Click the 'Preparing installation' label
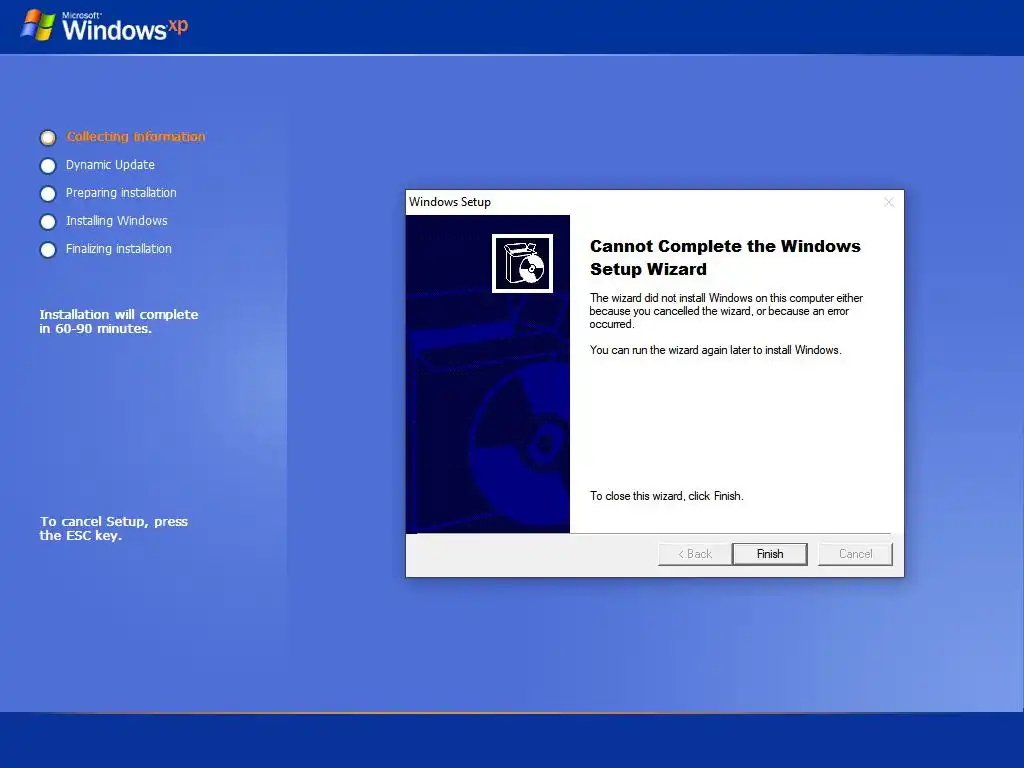Screen dimensions: 1024x768 point(121,193)
